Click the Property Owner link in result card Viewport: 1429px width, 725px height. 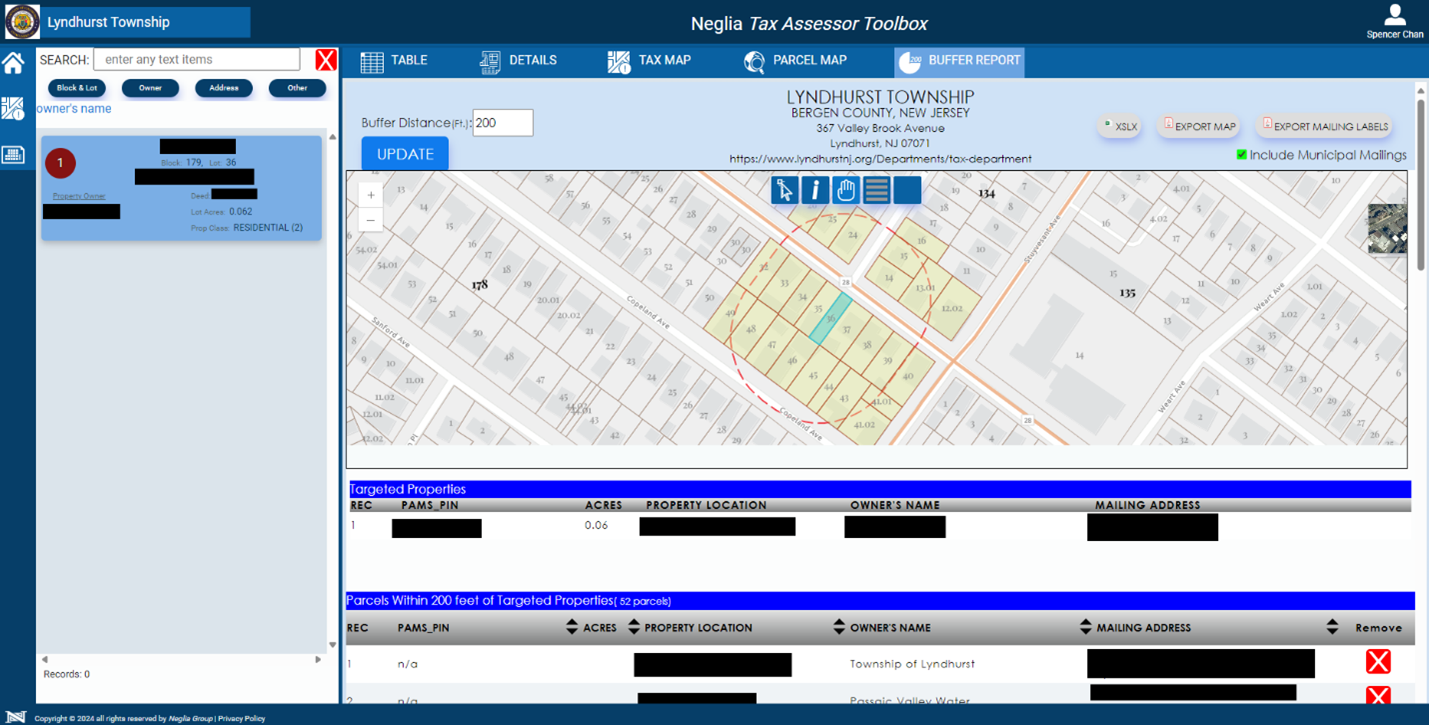[x=79, y=196]
